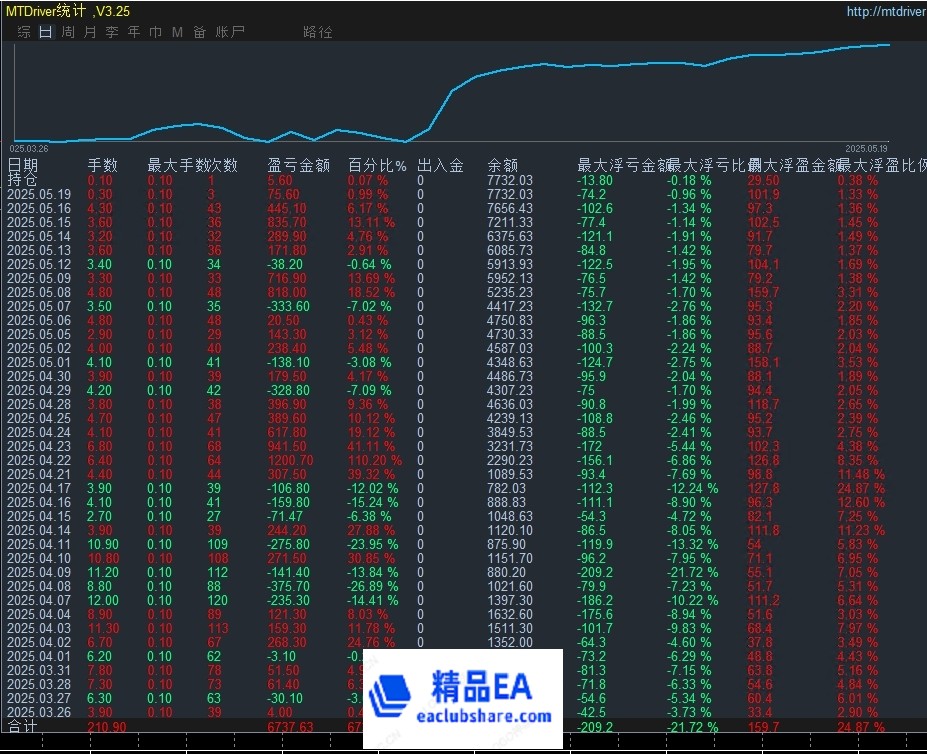Open the 月 monthly statistics view icon

[x=88, y=31]
